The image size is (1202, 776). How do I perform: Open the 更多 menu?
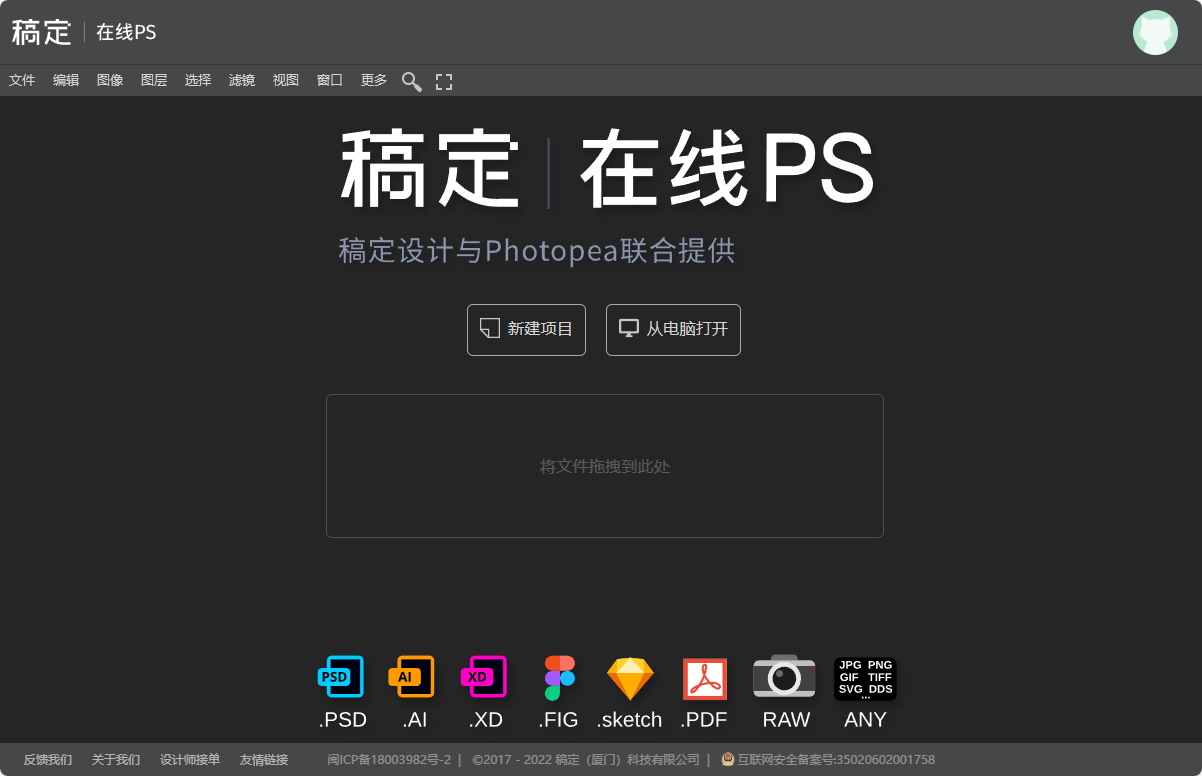tap(372, 80)
